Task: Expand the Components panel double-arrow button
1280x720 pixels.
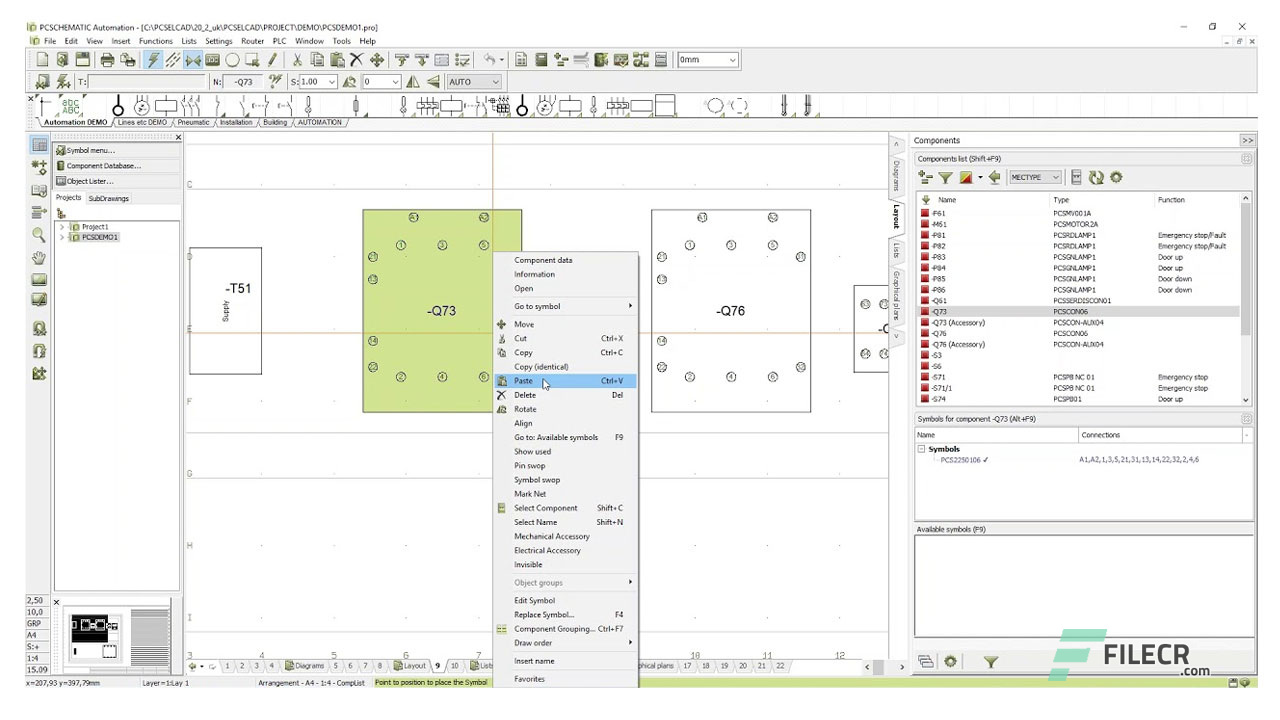Action: coord(1247,141)
